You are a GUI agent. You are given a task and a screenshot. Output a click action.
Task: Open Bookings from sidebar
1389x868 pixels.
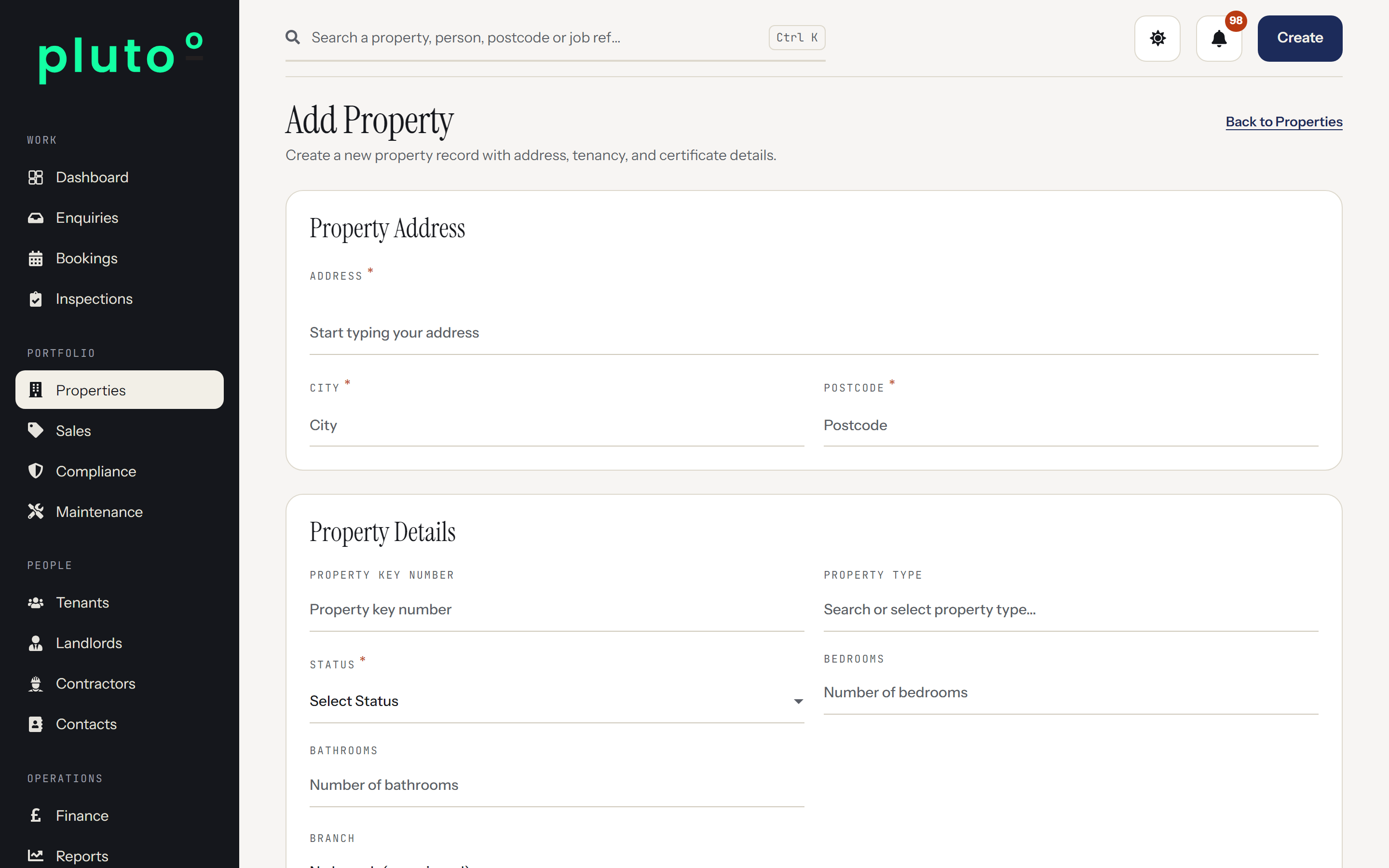tap(120, 258)
